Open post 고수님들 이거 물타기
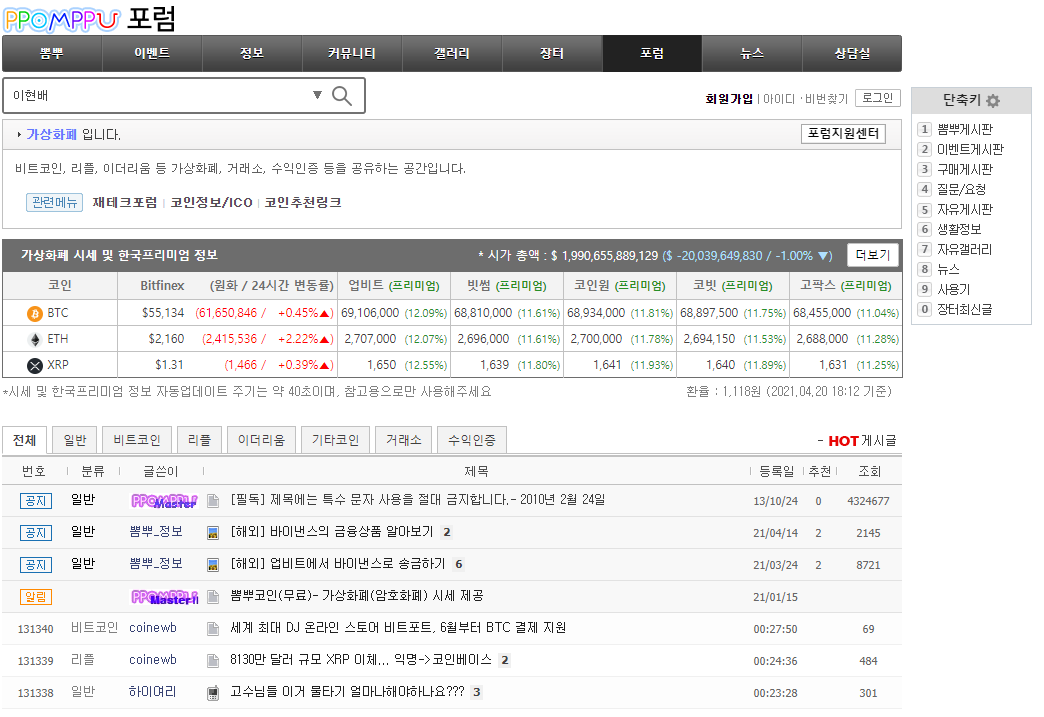Screen dimensions: 1044x717 pyautogui.click(x=347, y=692)
